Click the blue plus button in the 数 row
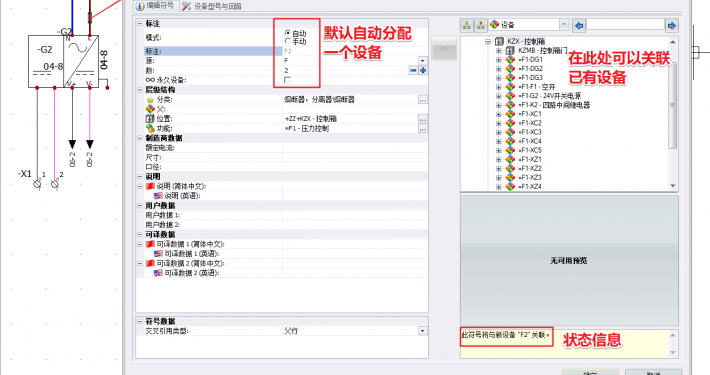710x375 pixels. pyautogui.click(x=422, y=70)
